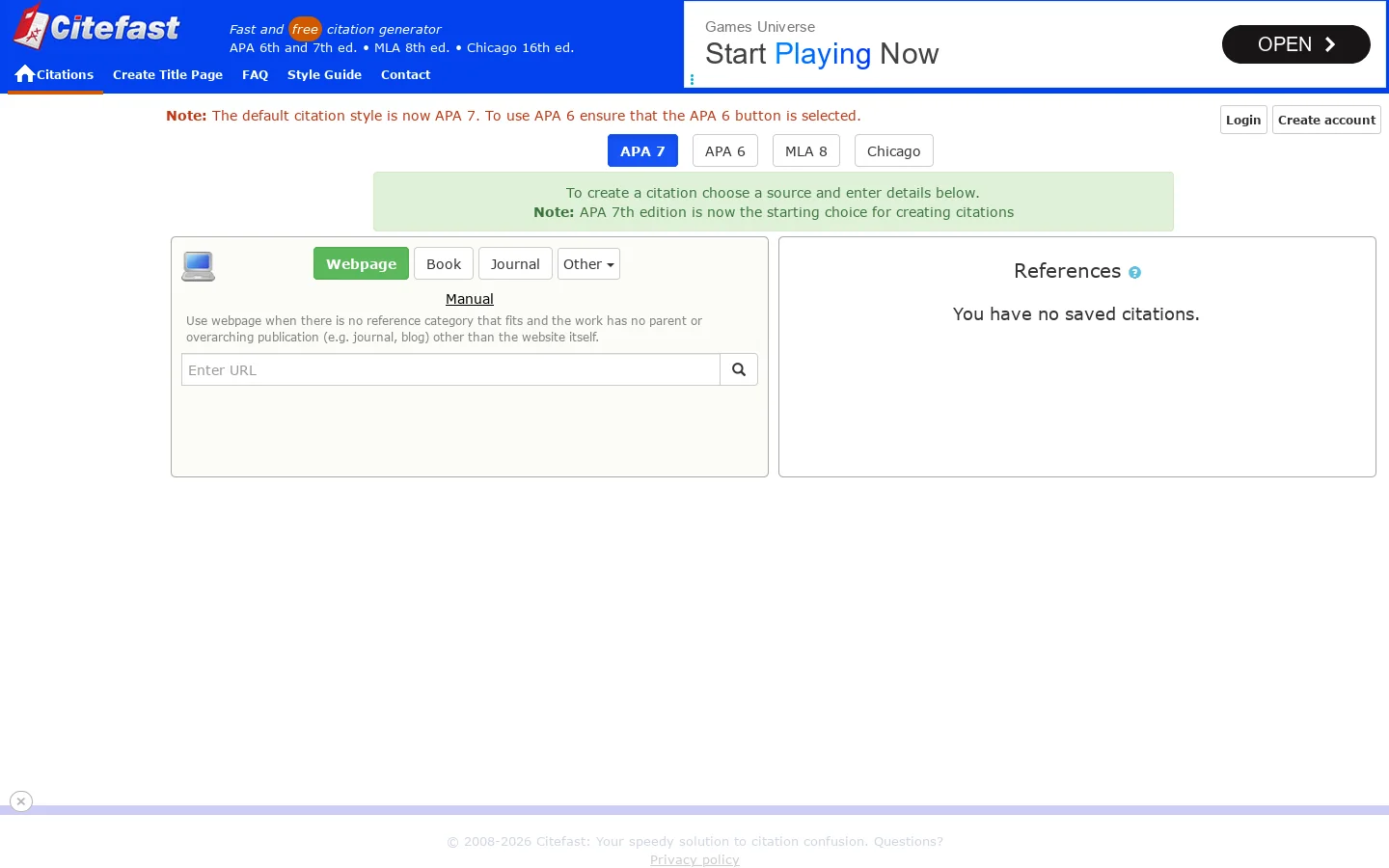
Task: Go to Citations home tab
Action: point(55,74)
